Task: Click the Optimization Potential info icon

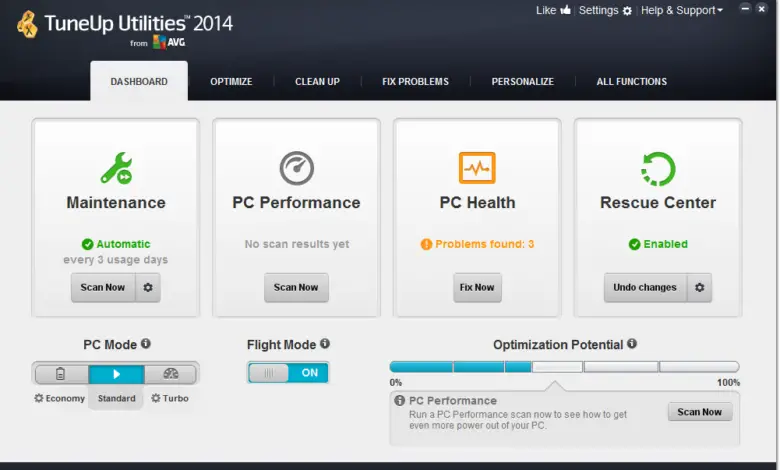Action: [x=632, y=344]
